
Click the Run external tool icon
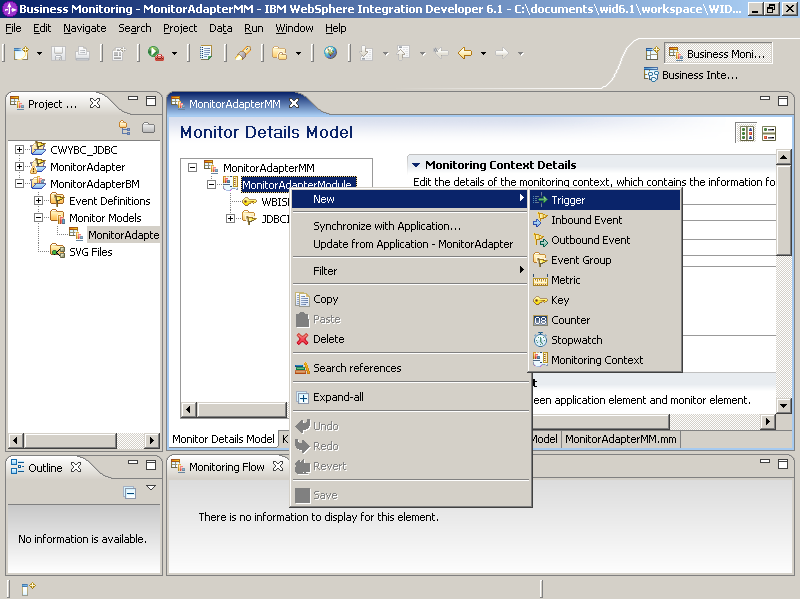click(x=155, y=53)
